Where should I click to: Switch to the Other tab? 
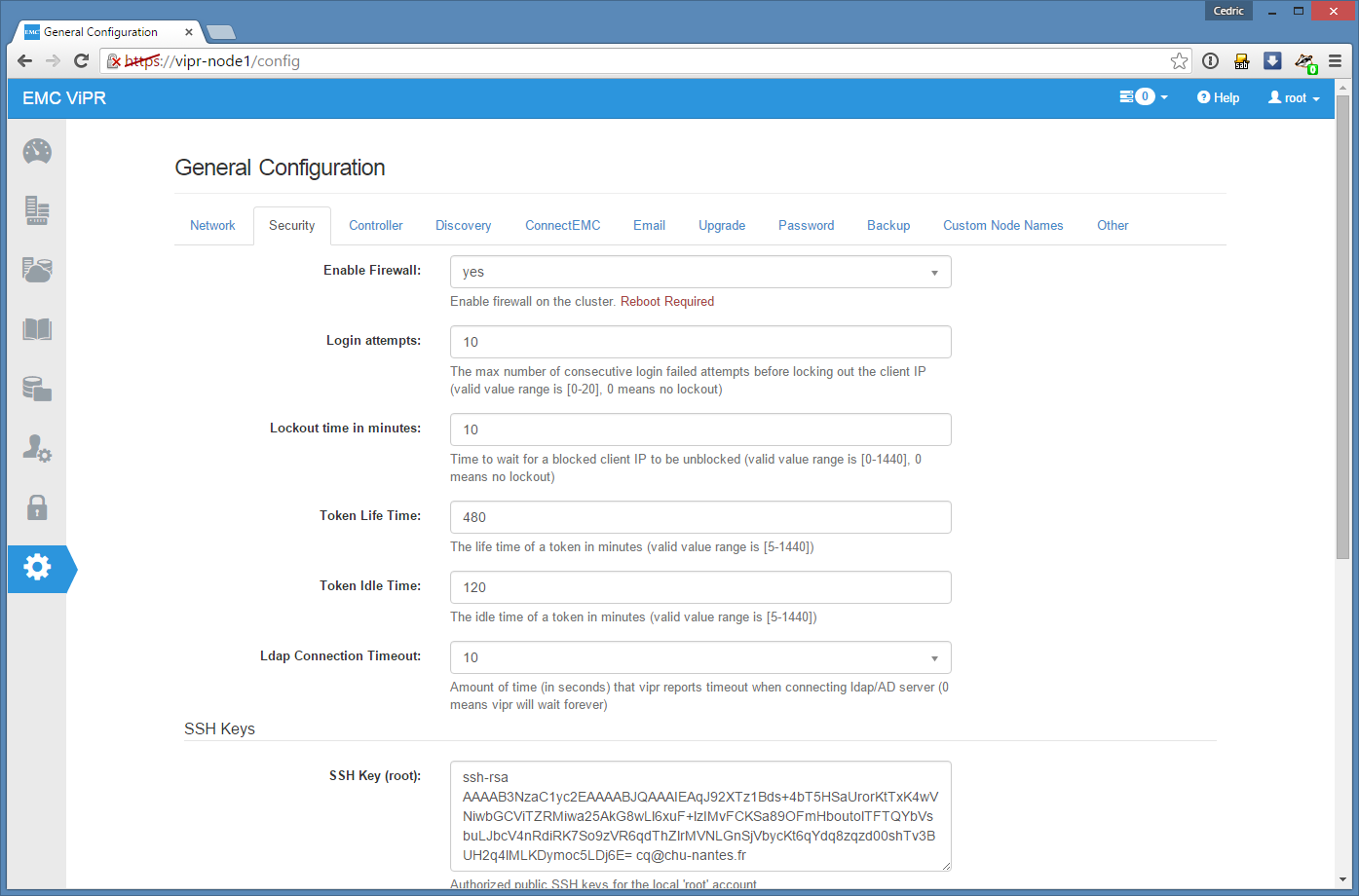tap(1113, 225)
